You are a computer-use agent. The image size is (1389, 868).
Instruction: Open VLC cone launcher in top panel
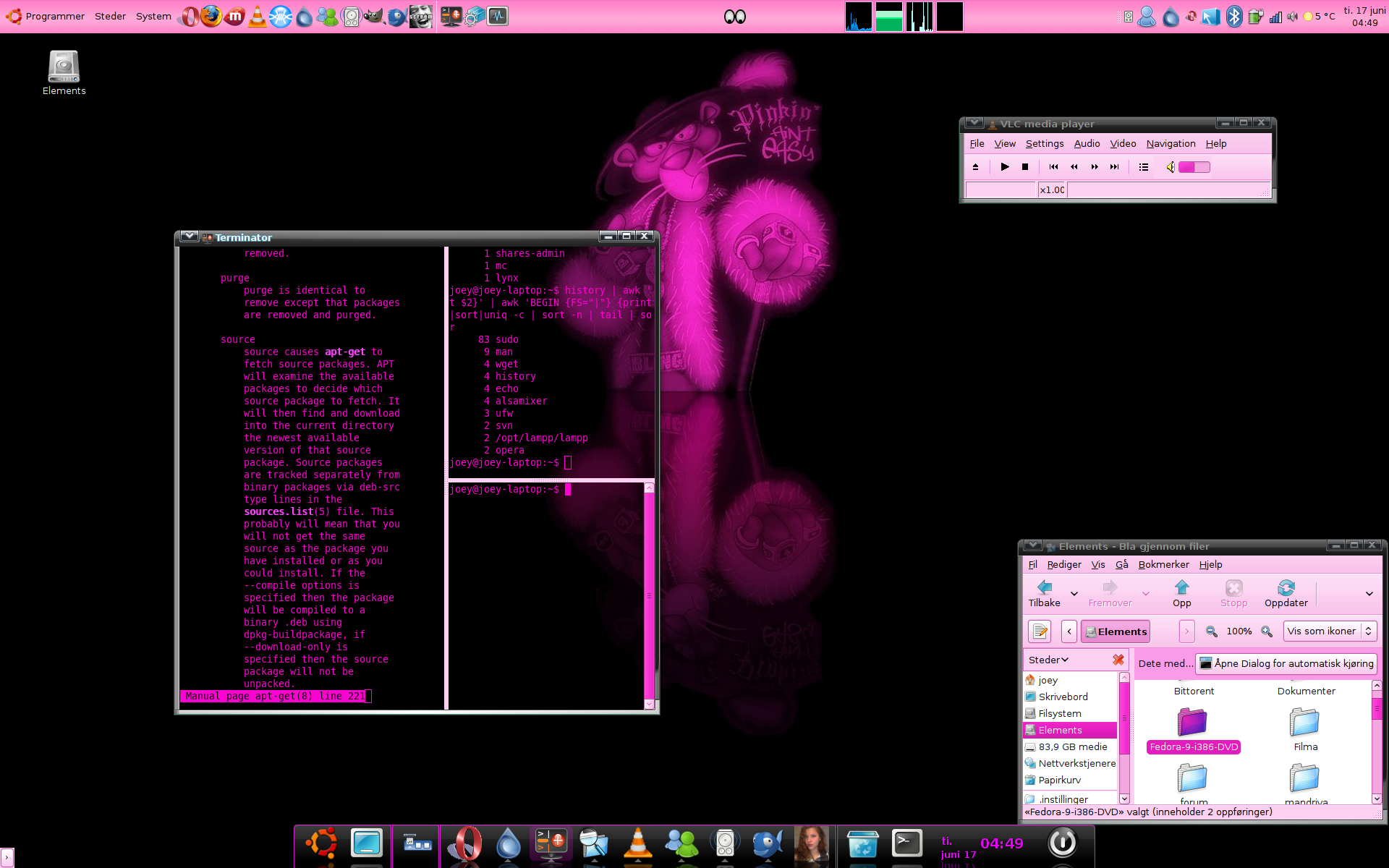point(257,16)
